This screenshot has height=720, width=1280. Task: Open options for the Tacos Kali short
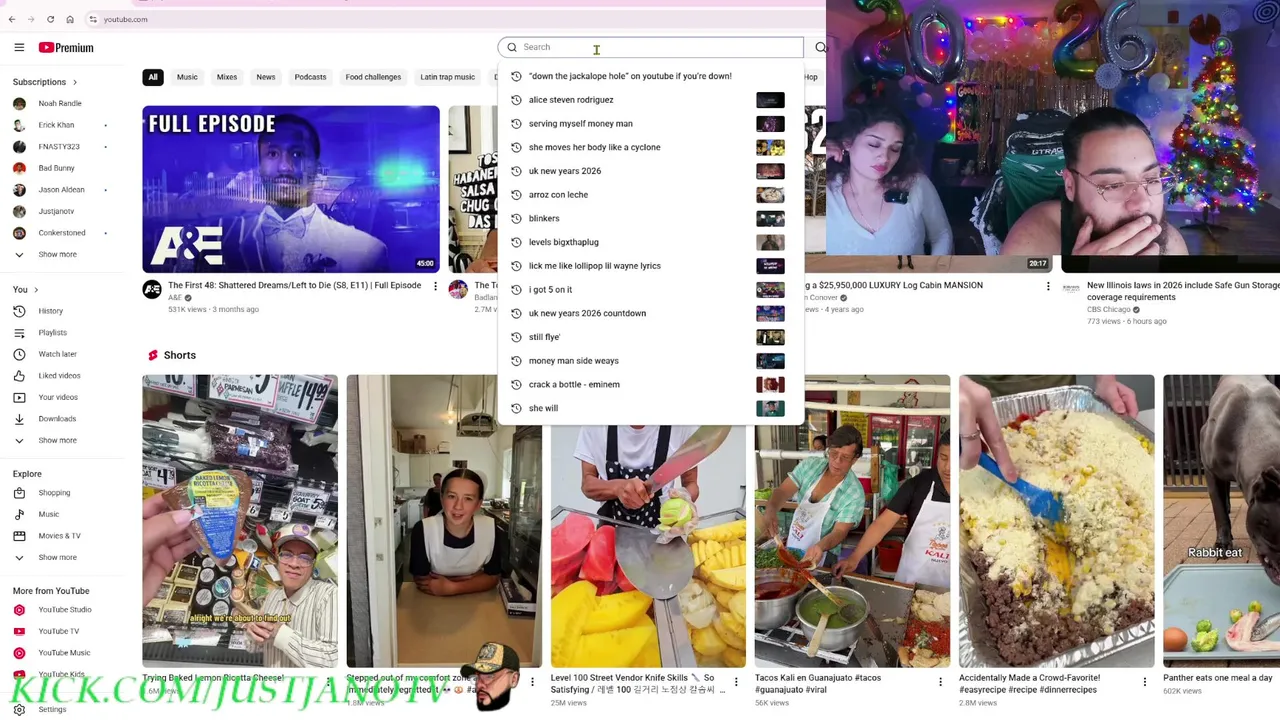pos(940,682)
